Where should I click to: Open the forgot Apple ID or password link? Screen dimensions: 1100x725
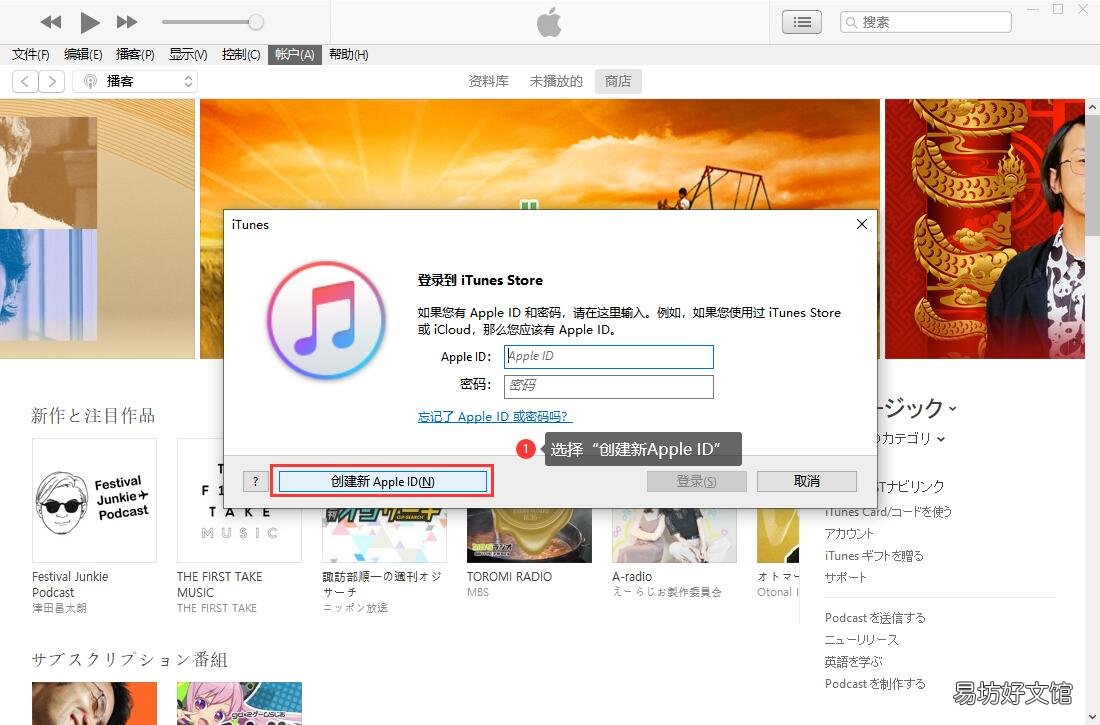[495, 417]
